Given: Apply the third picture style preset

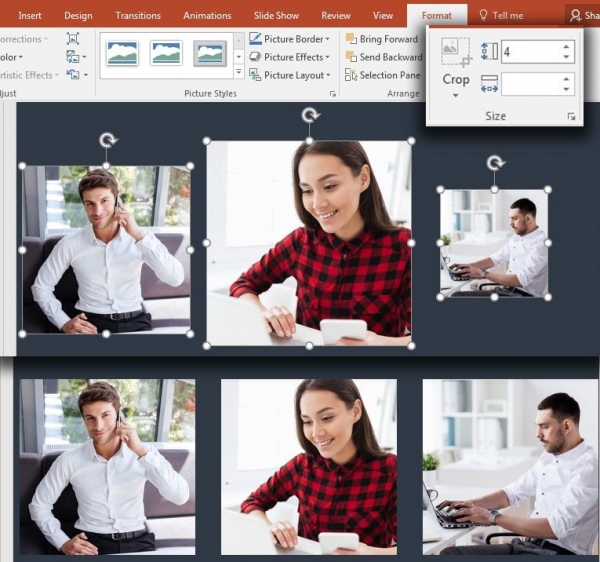Looking at the screenshot, I should (x=210, y=53).
